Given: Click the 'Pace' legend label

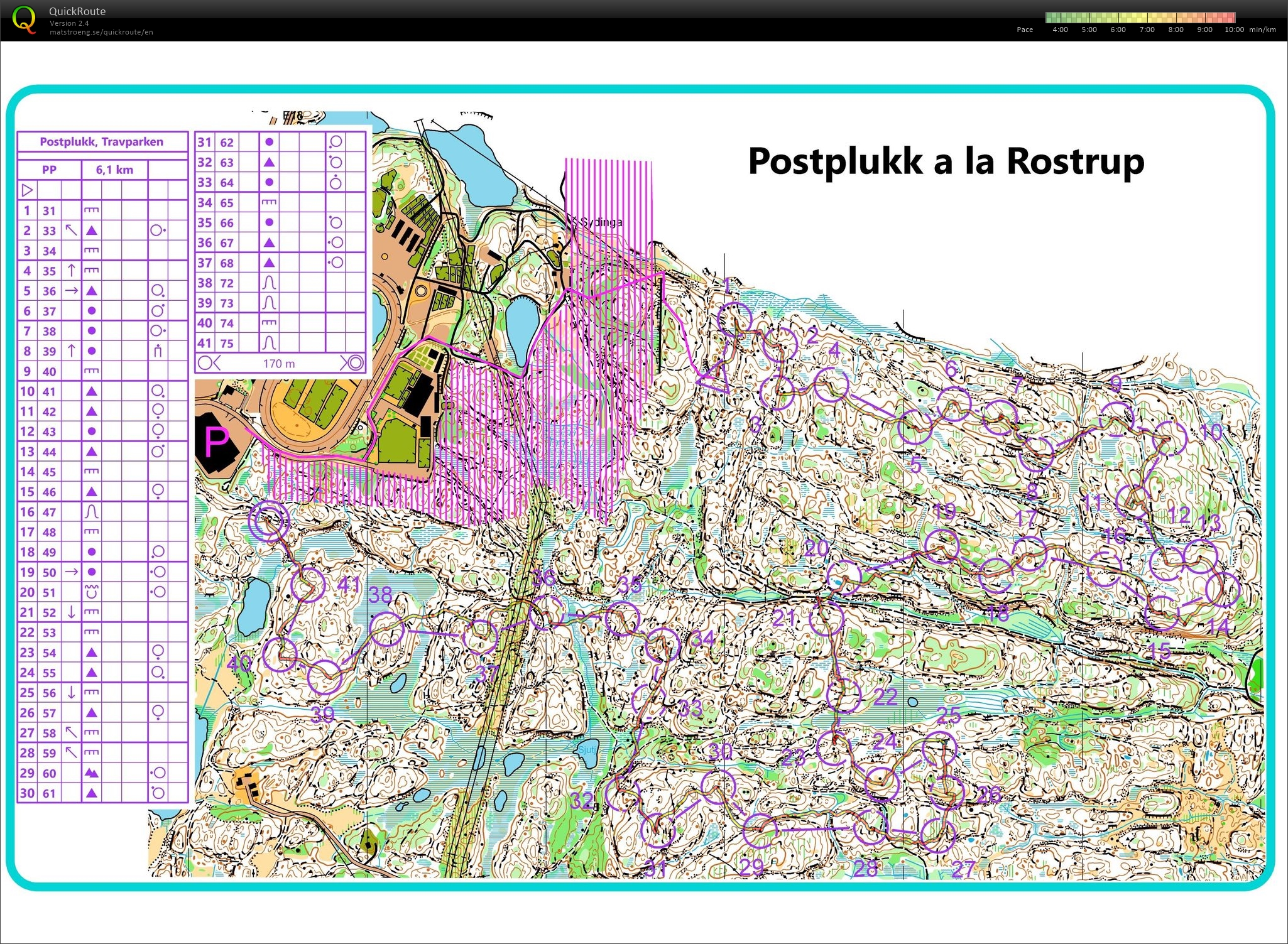Looking at the screenshot, I should [1025, 30].
